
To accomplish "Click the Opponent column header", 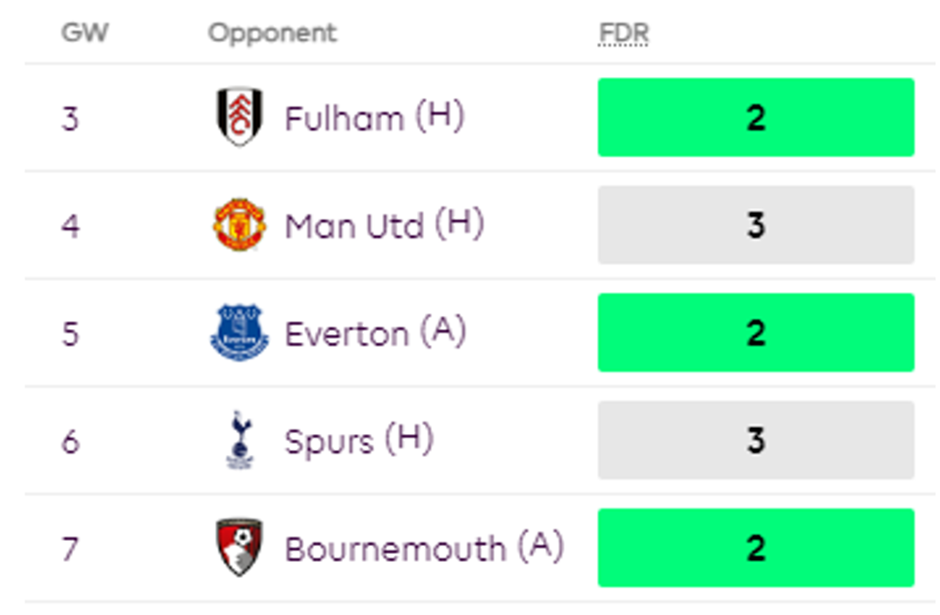I will click(272, 33).
